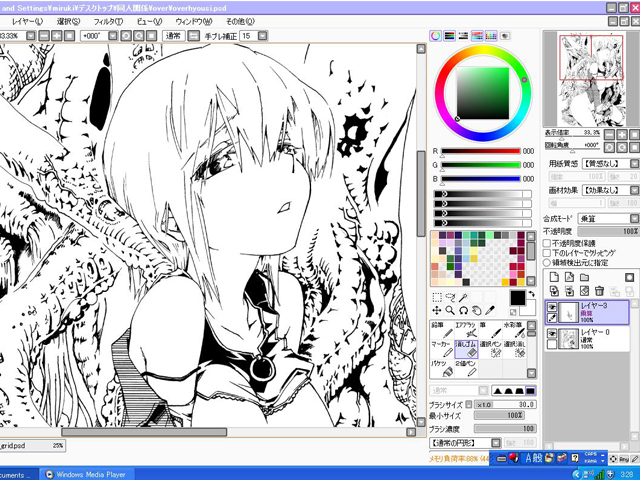This screenshot has width=640, height=480.
Task: Open the rotation angle dropdown in toolbar
Action: coord(113,36)
